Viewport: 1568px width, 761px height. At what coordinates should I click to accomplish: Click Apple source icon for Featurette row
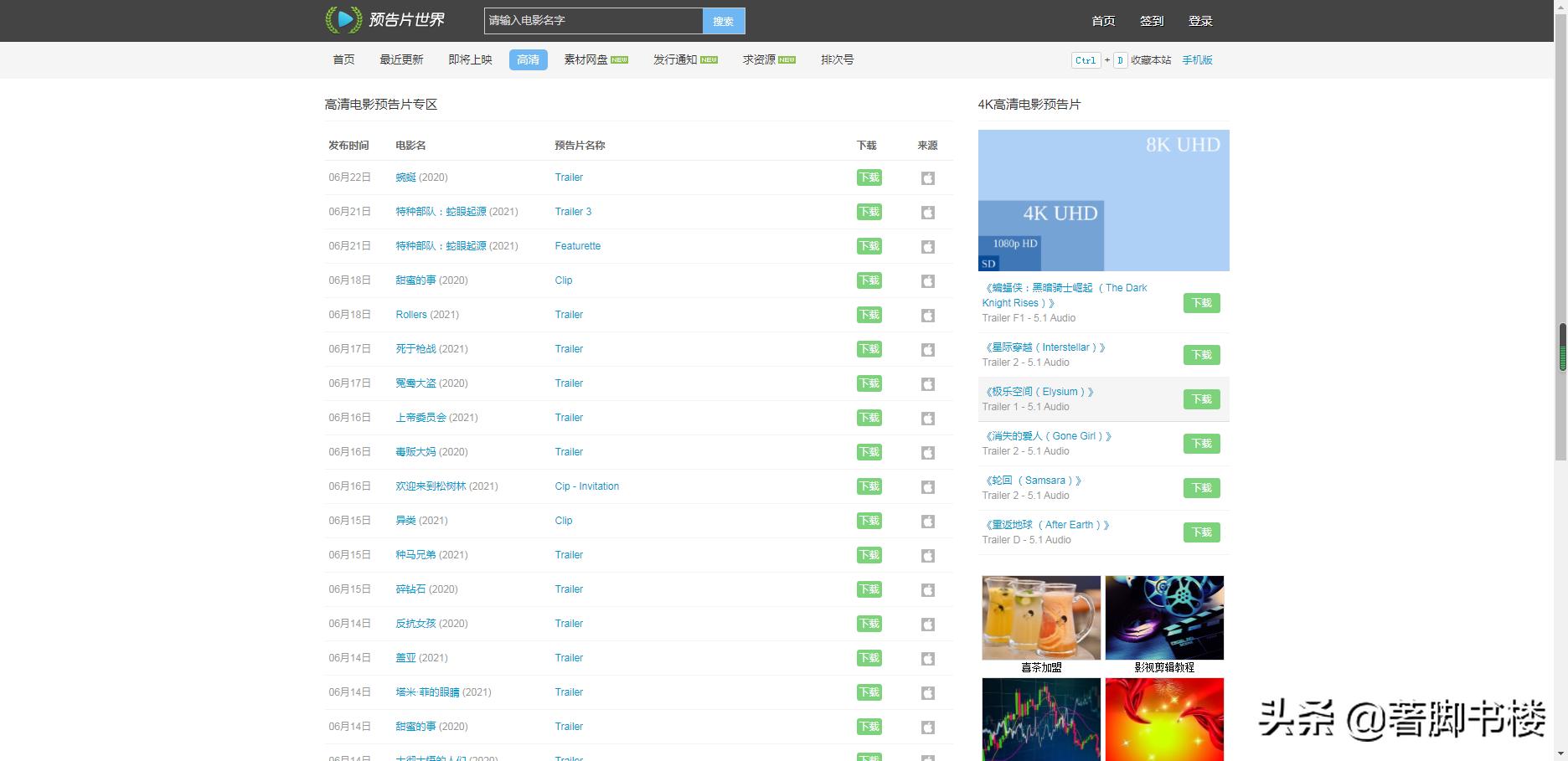[x=928, y=247]
